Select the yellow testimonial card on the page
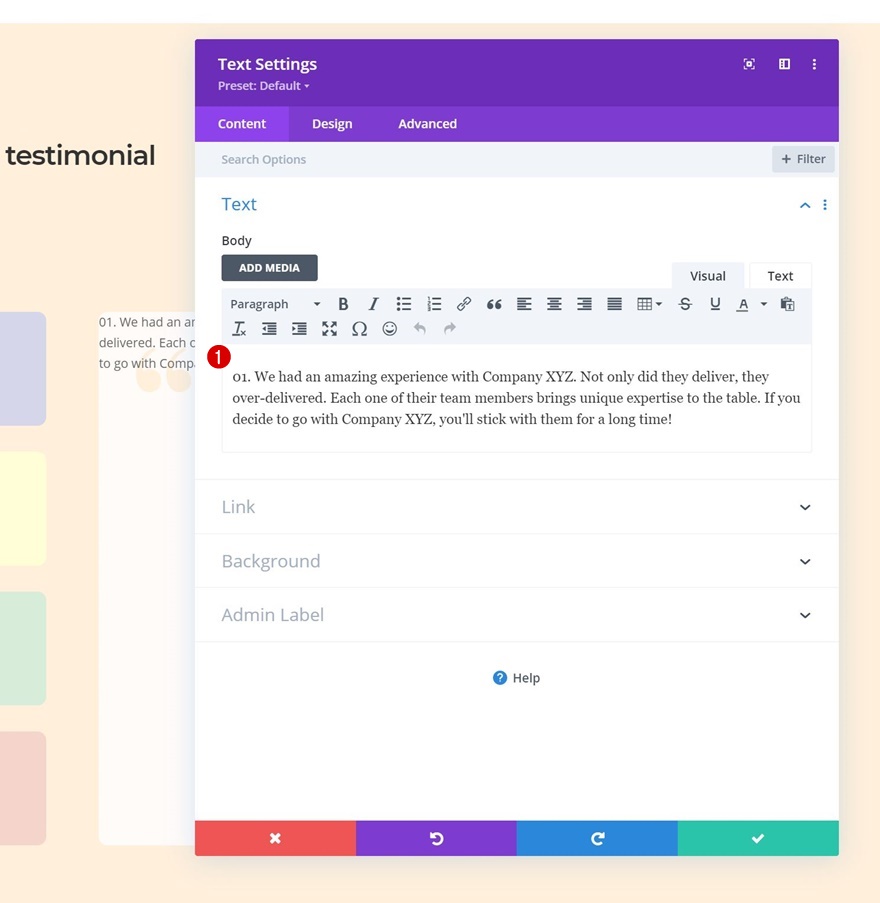The width and height of the screenshot is (880, 903). (22, 509)
